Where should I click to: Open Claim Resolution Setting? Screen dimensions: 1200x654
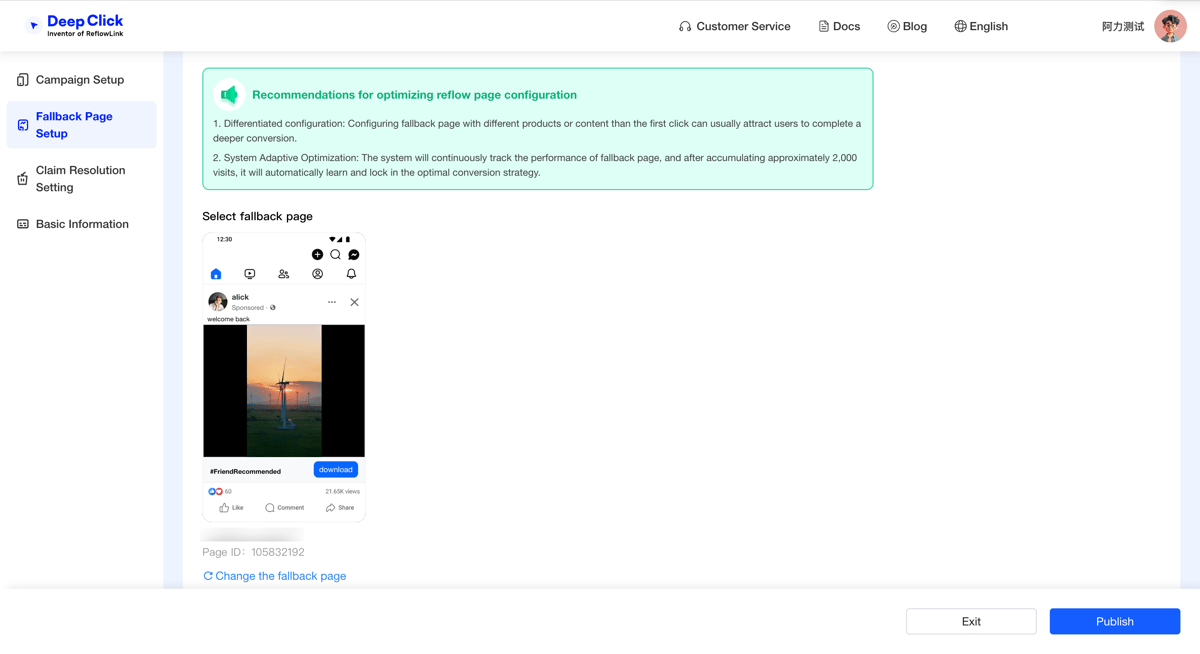pyautogui.click(x=81, y=179)
